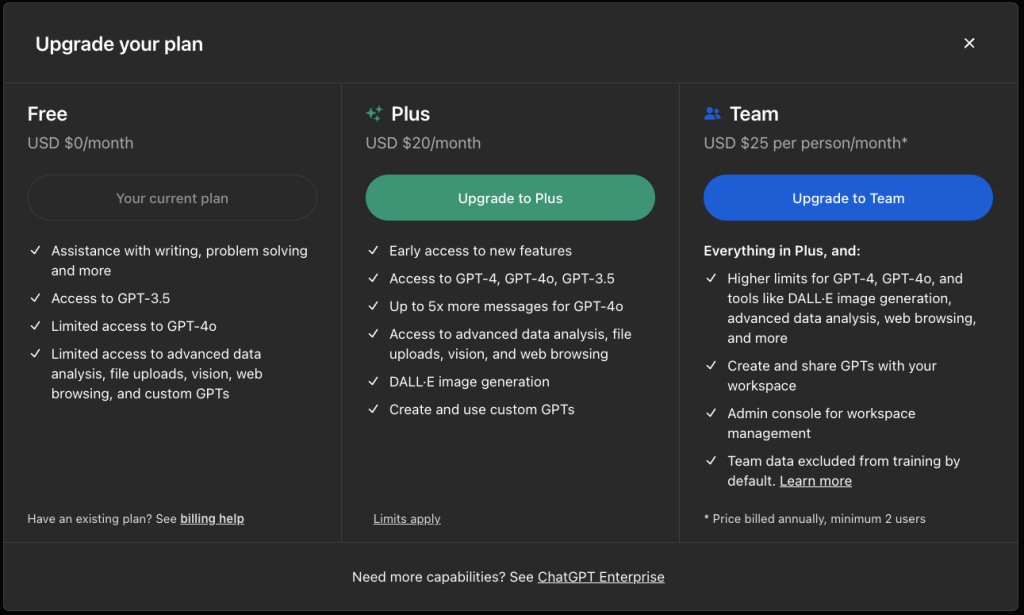Click the USD $20/month price text
This screenshot has width=1024, height=615.
[x=423, y=143]
